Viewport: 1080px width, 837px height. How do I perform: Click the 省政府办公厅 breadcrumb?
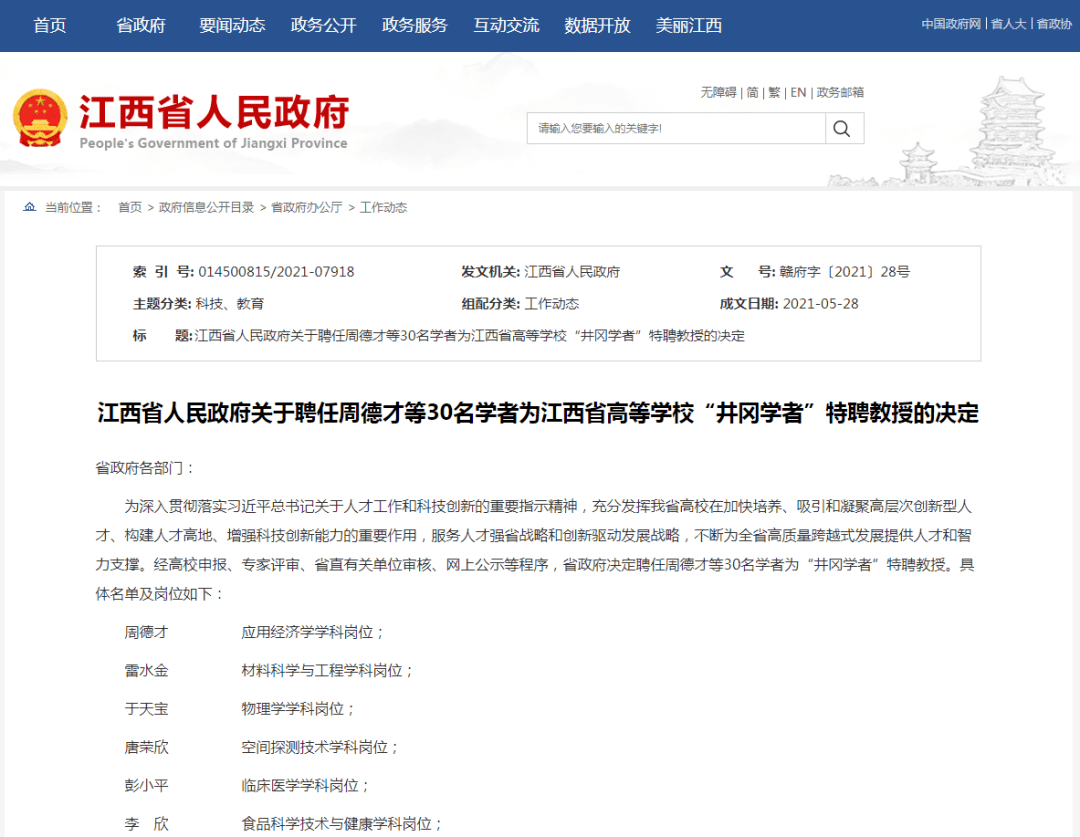tap(307, 207)
